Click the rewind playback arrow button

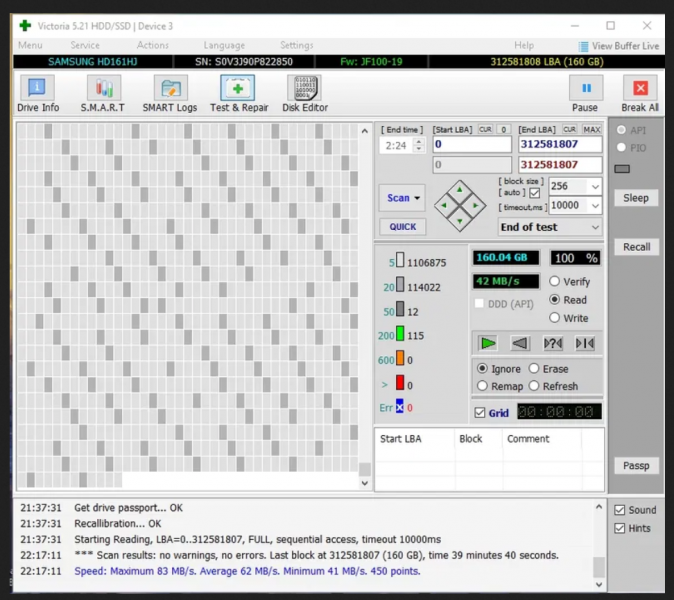pyautogui.click(x=520, y=343)
